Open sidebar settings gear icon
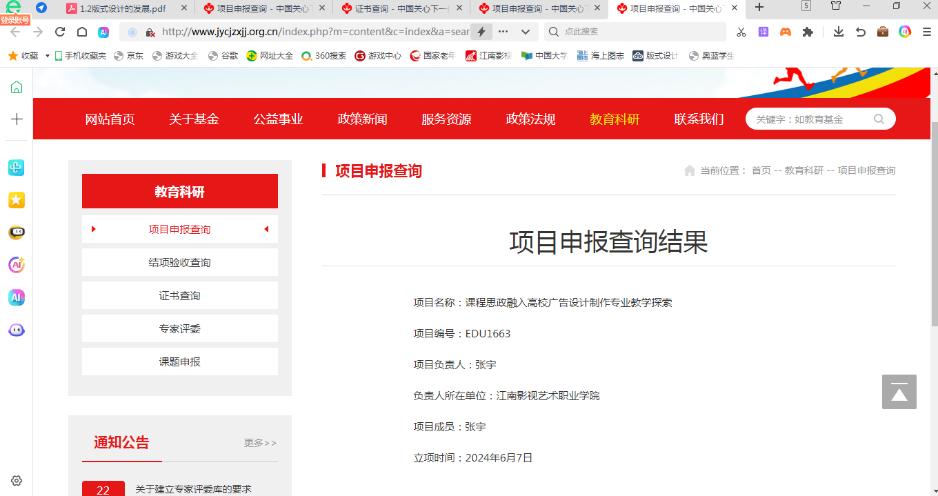The height and width of the screenshot is (496, 938). click(x=16, y=481)
